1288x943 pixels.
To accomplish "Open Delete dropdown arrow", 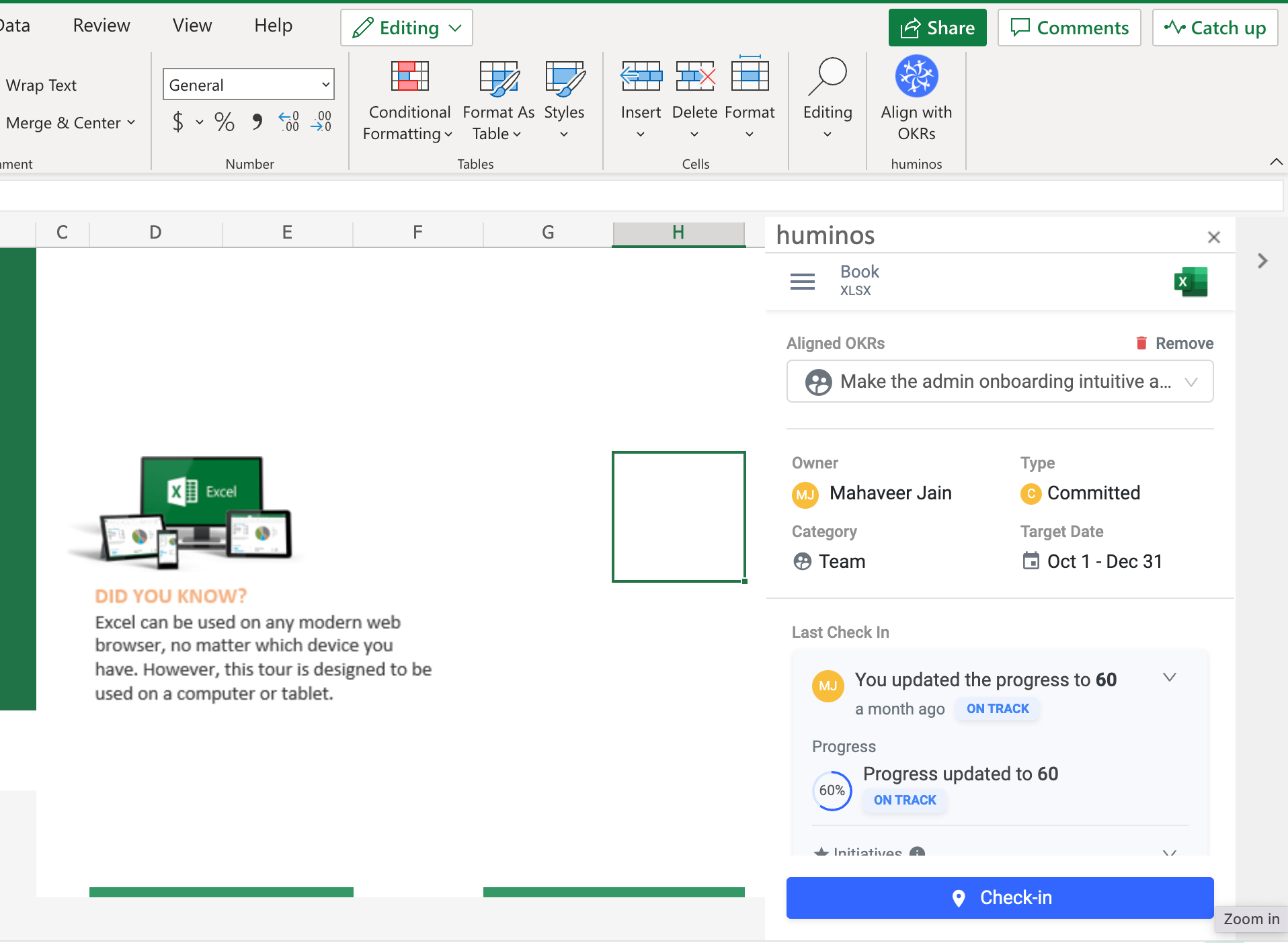I will point(694,134).
